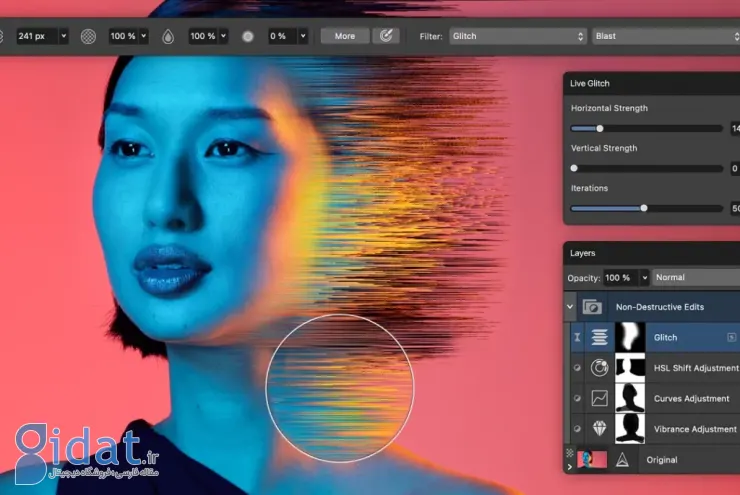Click the flow droplet icon in toolbar
Screen dimensions: 740x495
point(168,36)
